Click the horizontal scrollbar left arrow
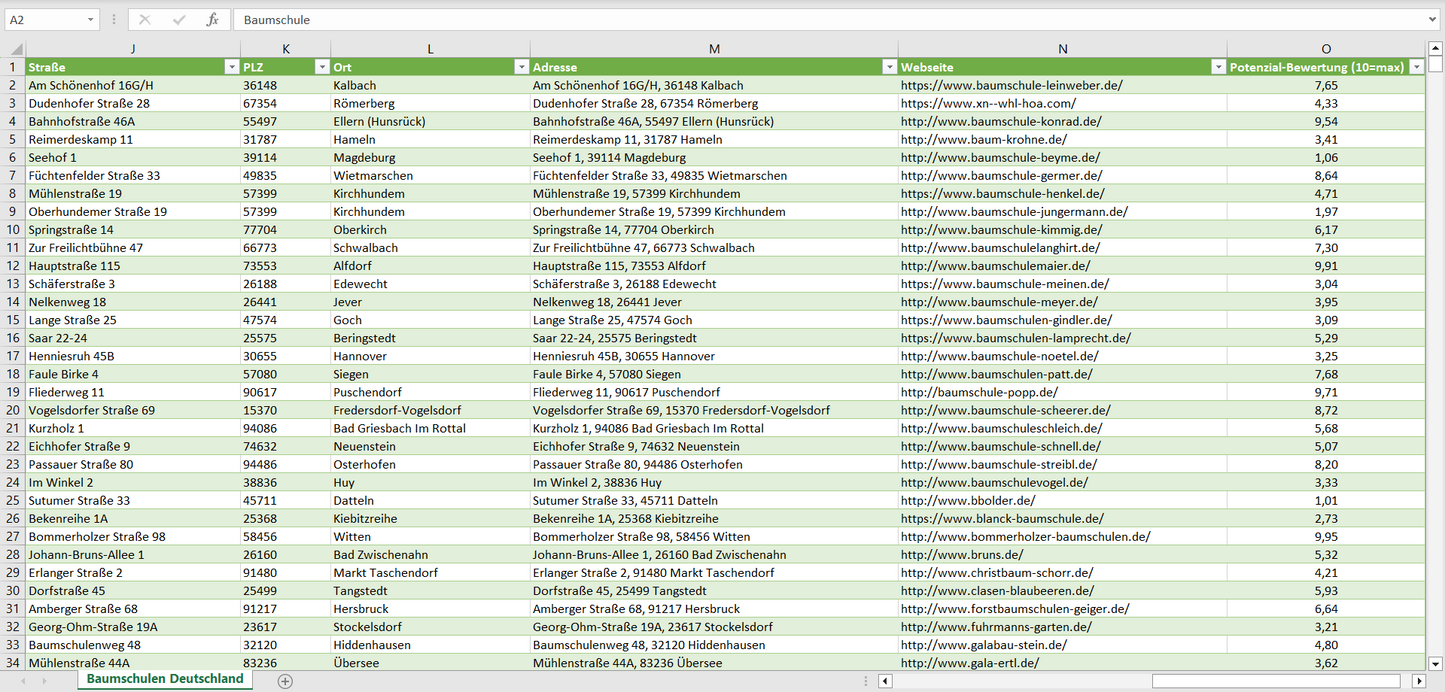Image resolution: width=1445 pixels, height=692 pixels. 885,681
